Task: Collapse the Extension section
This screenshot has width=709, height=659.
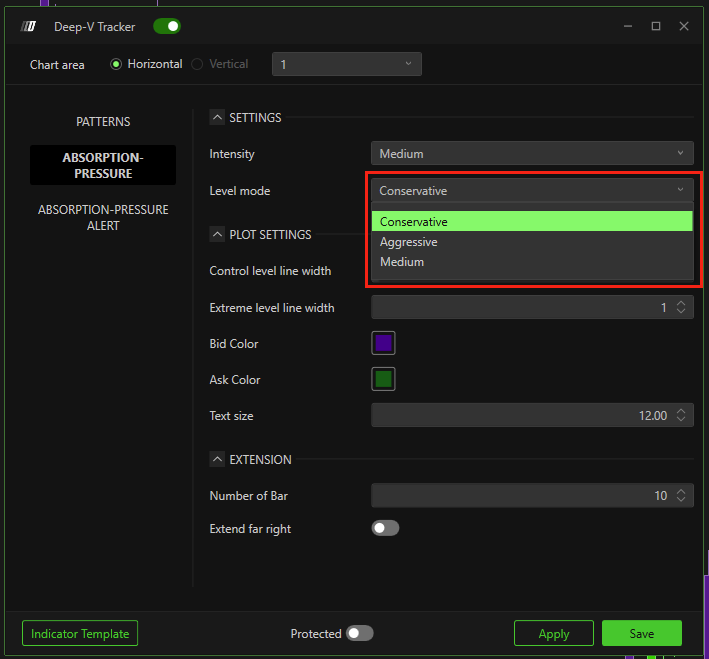Action: click(x=217, y=459)
